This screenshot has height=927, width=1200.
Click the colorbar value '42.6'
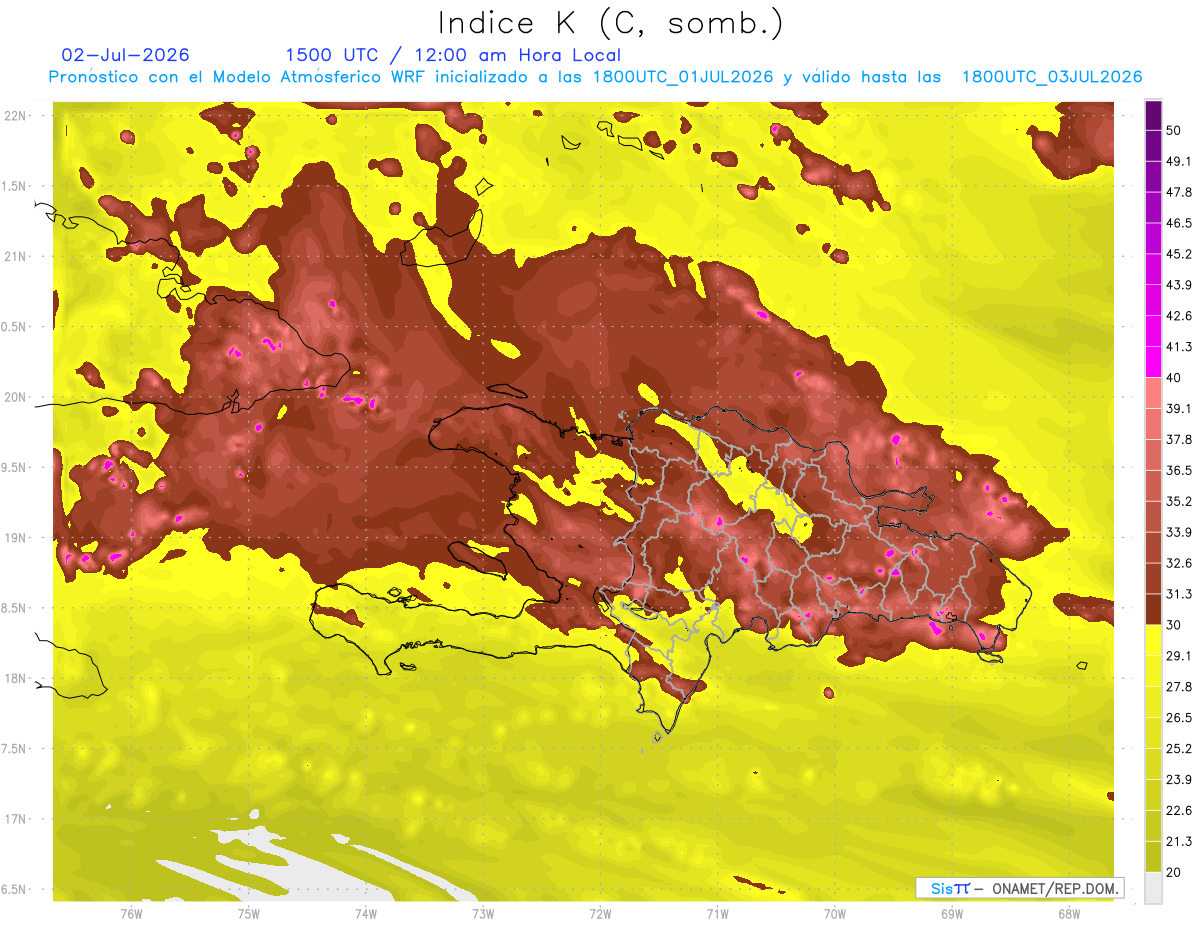pyautogui.click(x=1178, y=316)
